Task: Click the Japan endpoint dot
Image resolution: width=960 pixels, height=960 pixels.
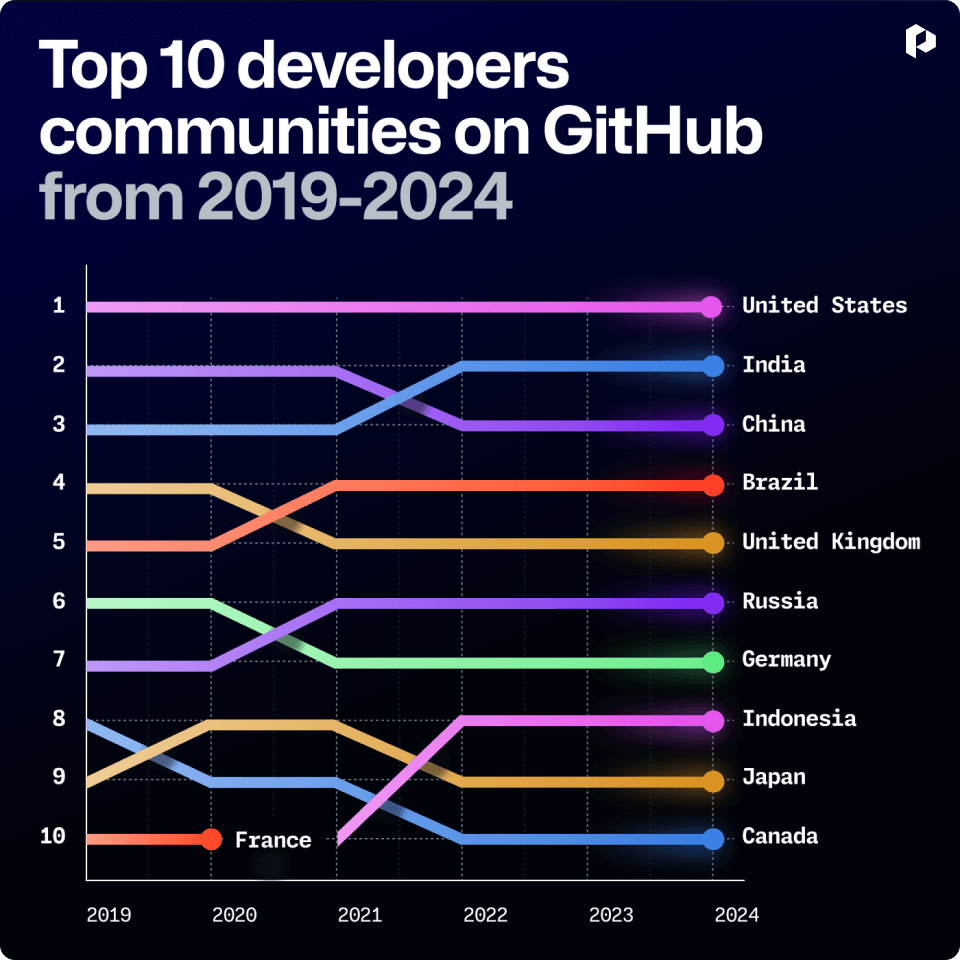Action: (x=713, y=781)
